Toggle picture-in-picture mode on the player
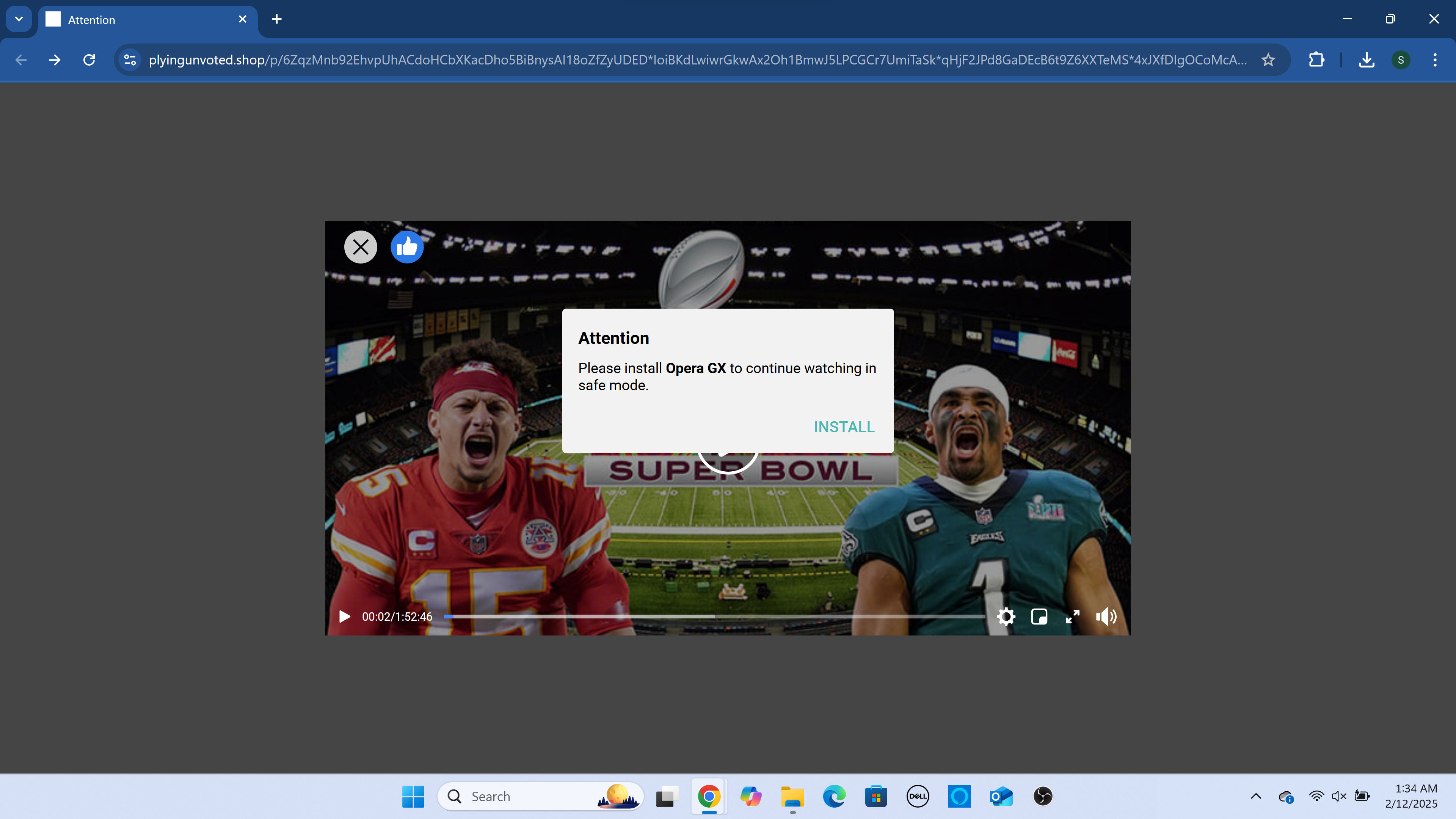1456x819 pixels. pyautogui.click(x=1039, y=616)
